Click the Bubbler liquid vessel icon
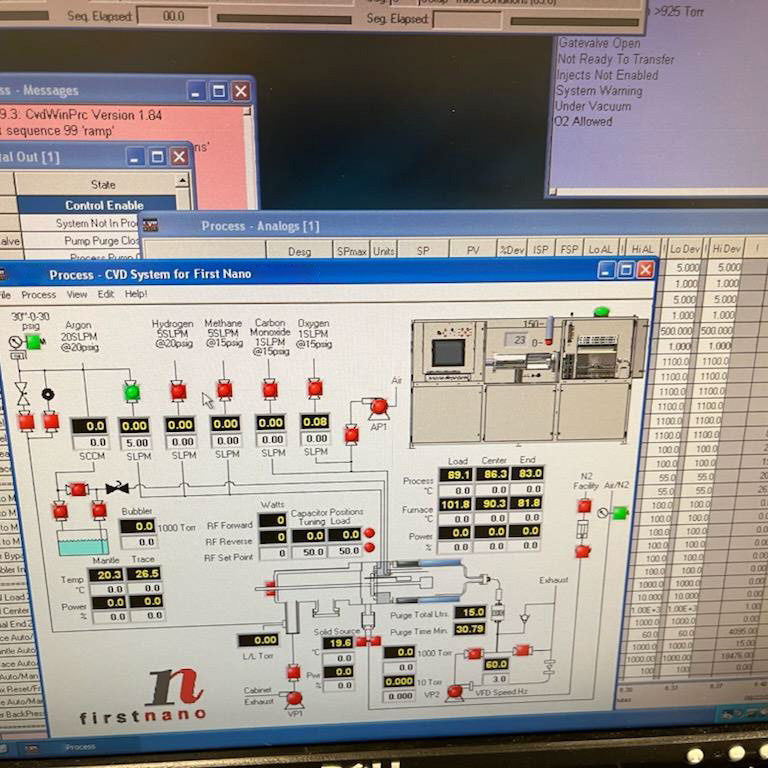 click(83, 542)
